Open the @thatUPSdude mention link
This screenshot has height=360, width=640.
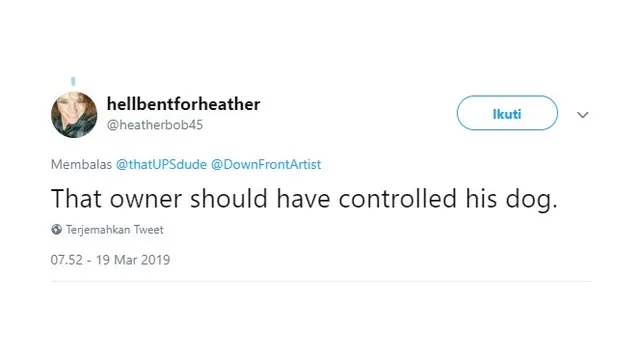161,164
